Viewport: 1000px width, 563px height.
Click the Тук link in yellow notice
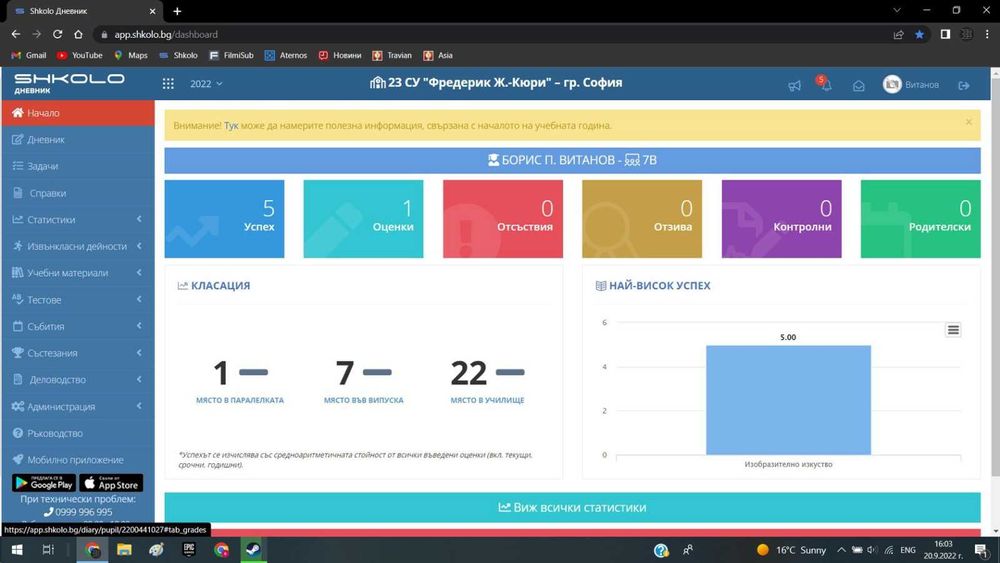click(231, 126)
